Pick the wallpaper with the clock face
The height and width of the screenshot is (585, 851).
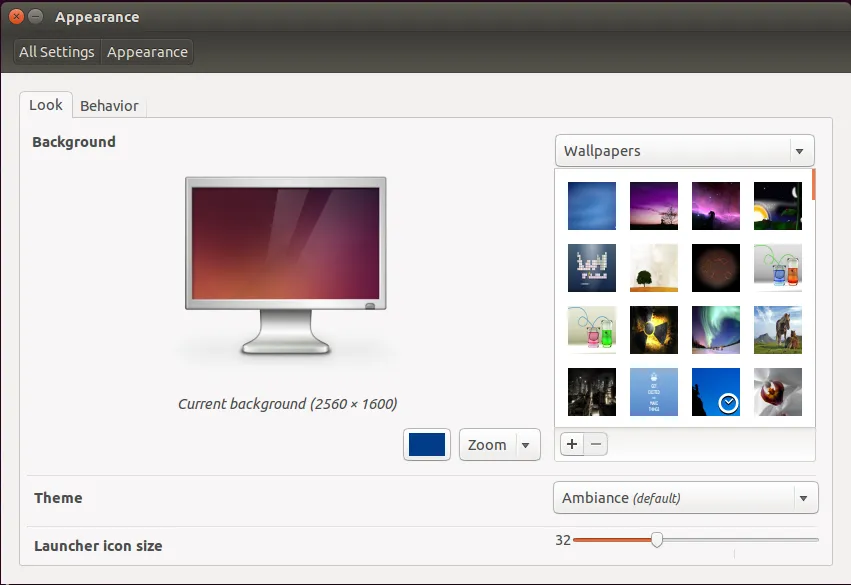715,392
